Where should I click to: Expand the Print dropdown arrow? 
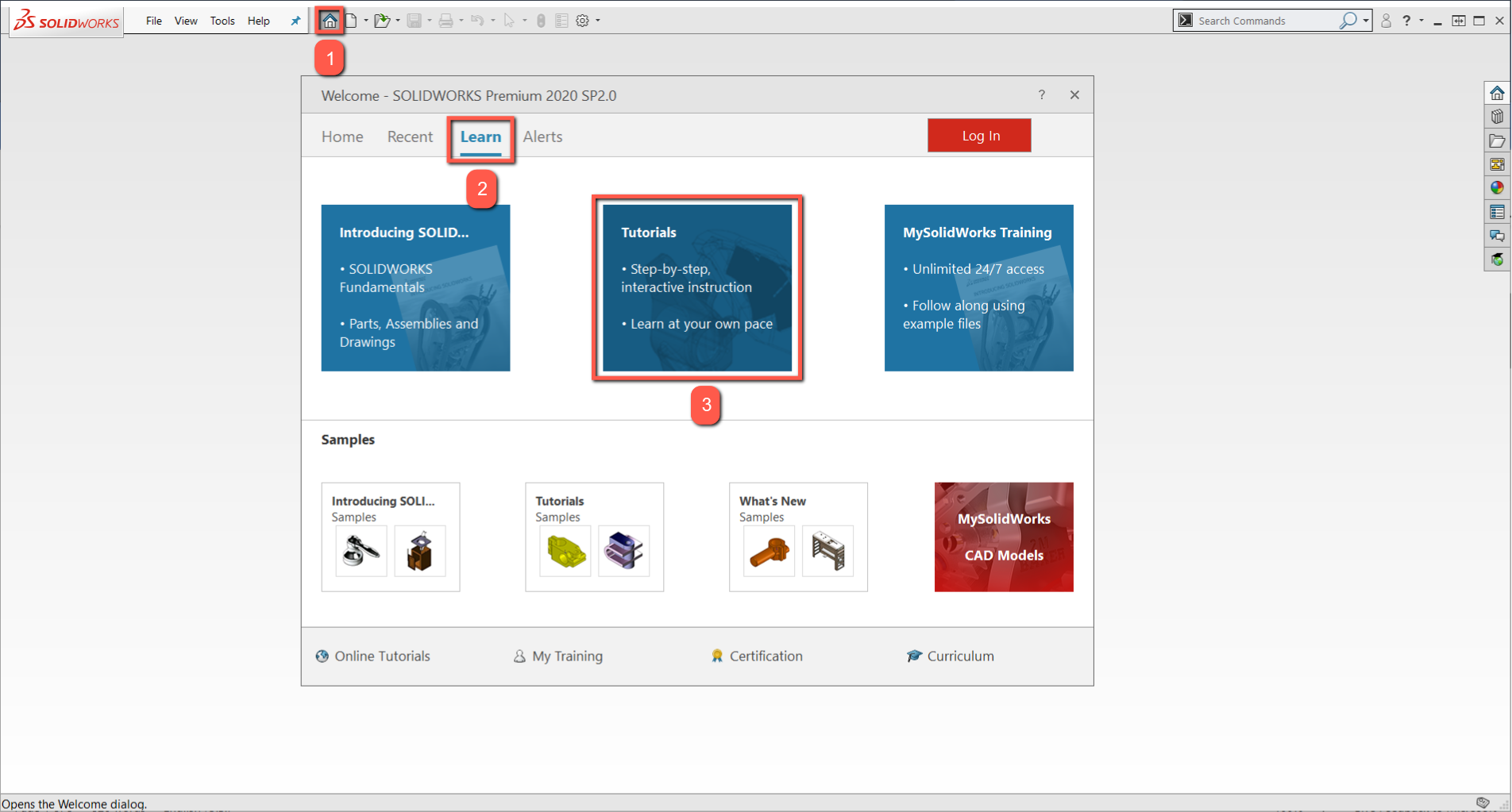pyautogui.click(x=461, y=21)
